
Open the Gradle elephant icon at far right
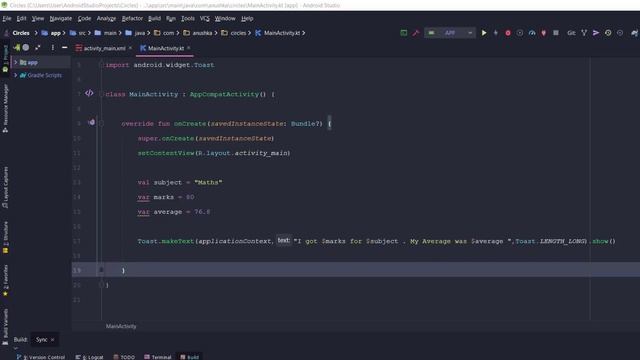pyautogui.click(x=634, y=33)
